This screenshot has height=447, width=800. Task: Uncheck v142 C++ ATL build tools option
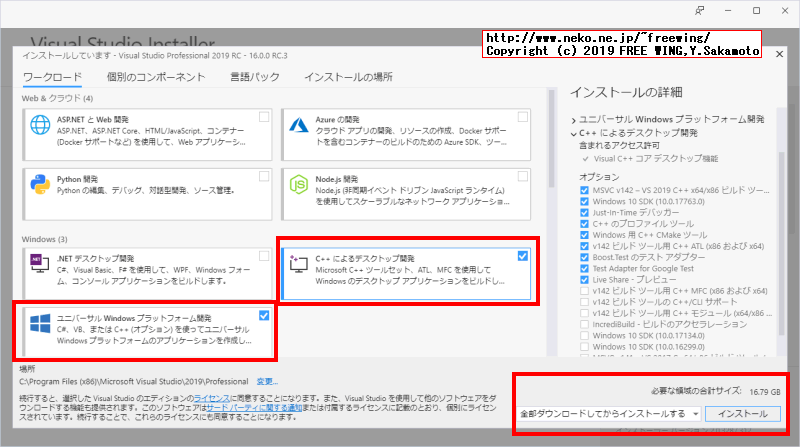[584, 246]
